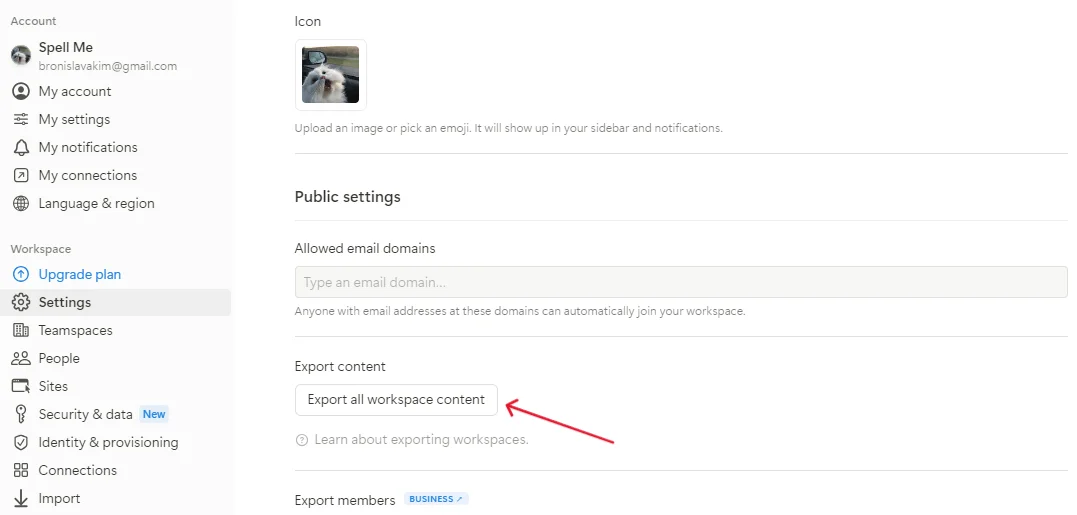1077x515 pixels.
Task: Click the Connections grid icon
Action: click(20, 470)
